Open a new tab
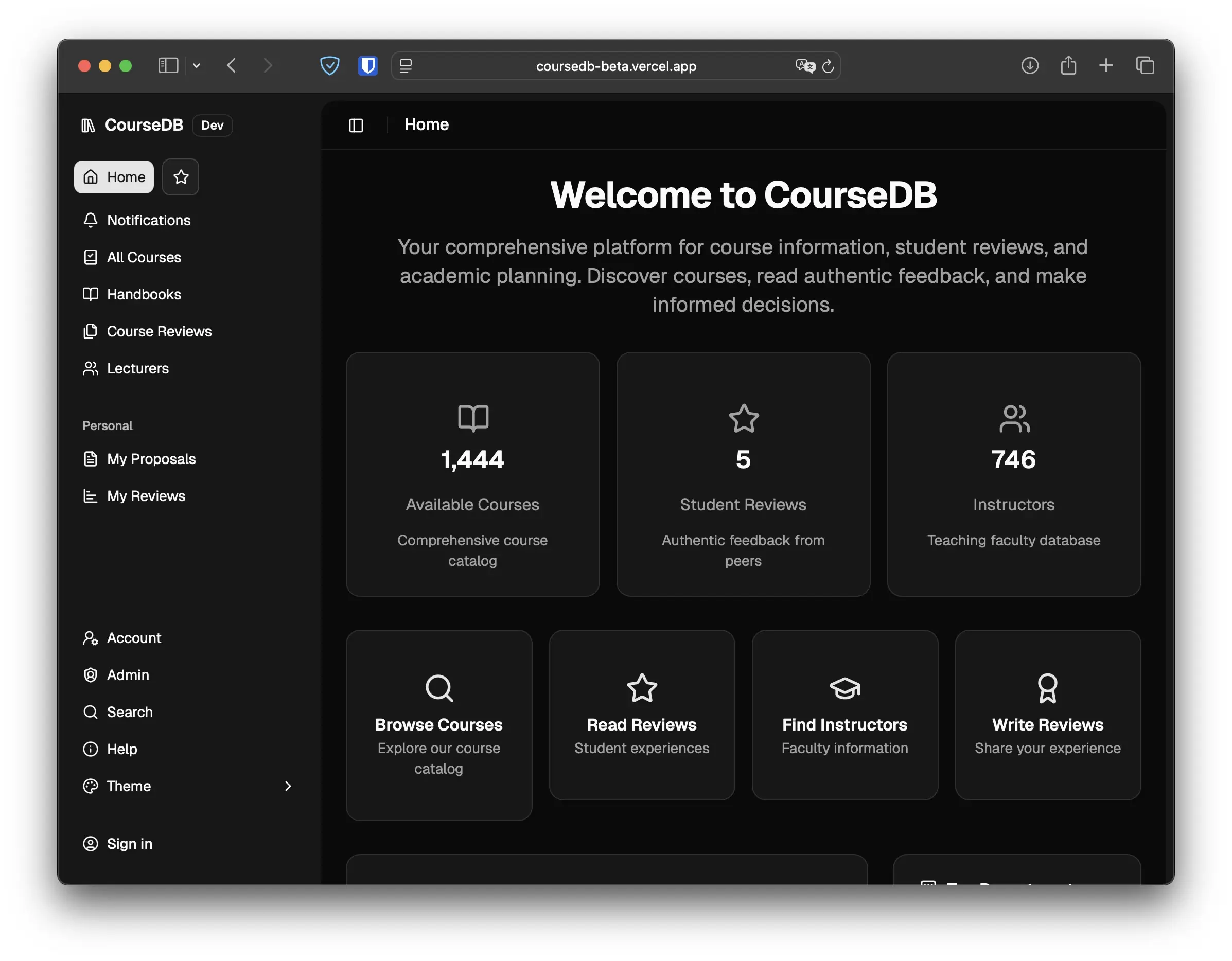The width and height of the screenshot is (1232, 961). (1106, 65)
